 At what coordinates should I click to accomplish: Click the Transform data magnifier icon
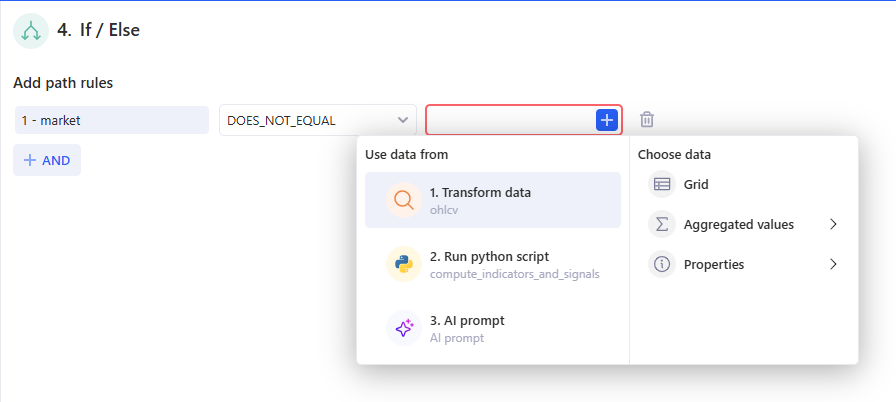404,200
